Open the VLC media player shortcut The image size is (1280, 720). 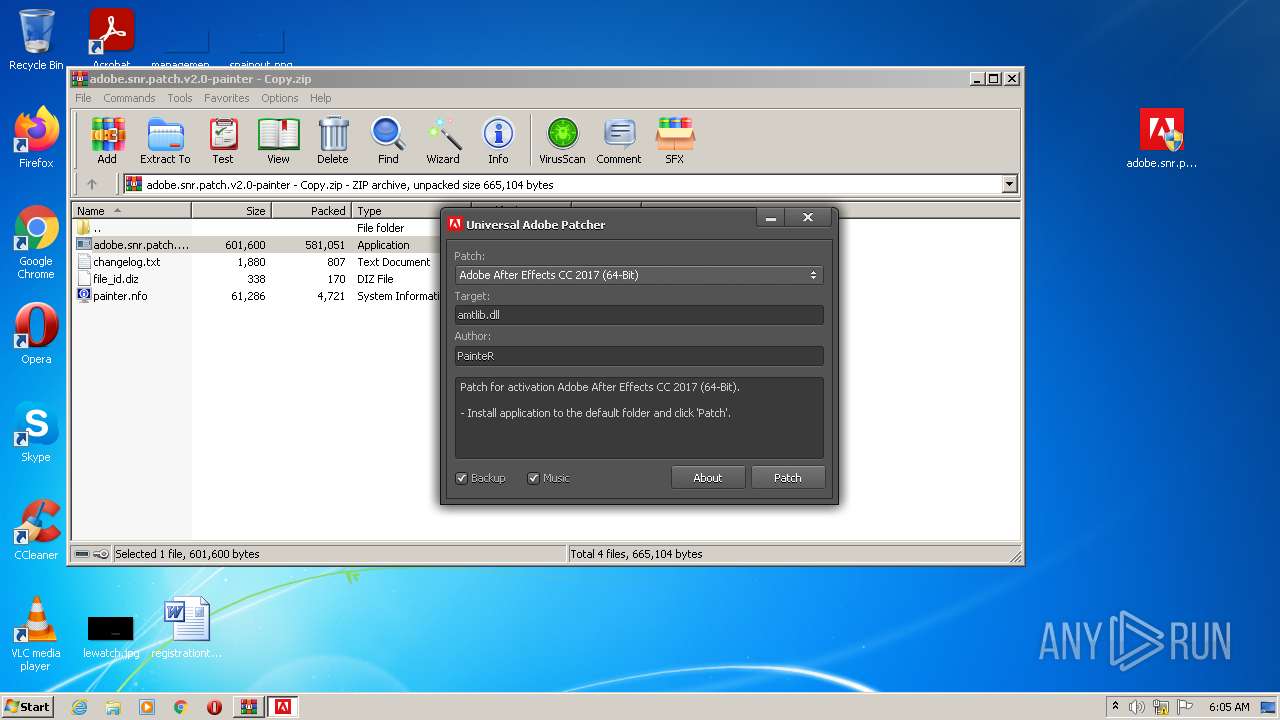(x=36, y=634)
